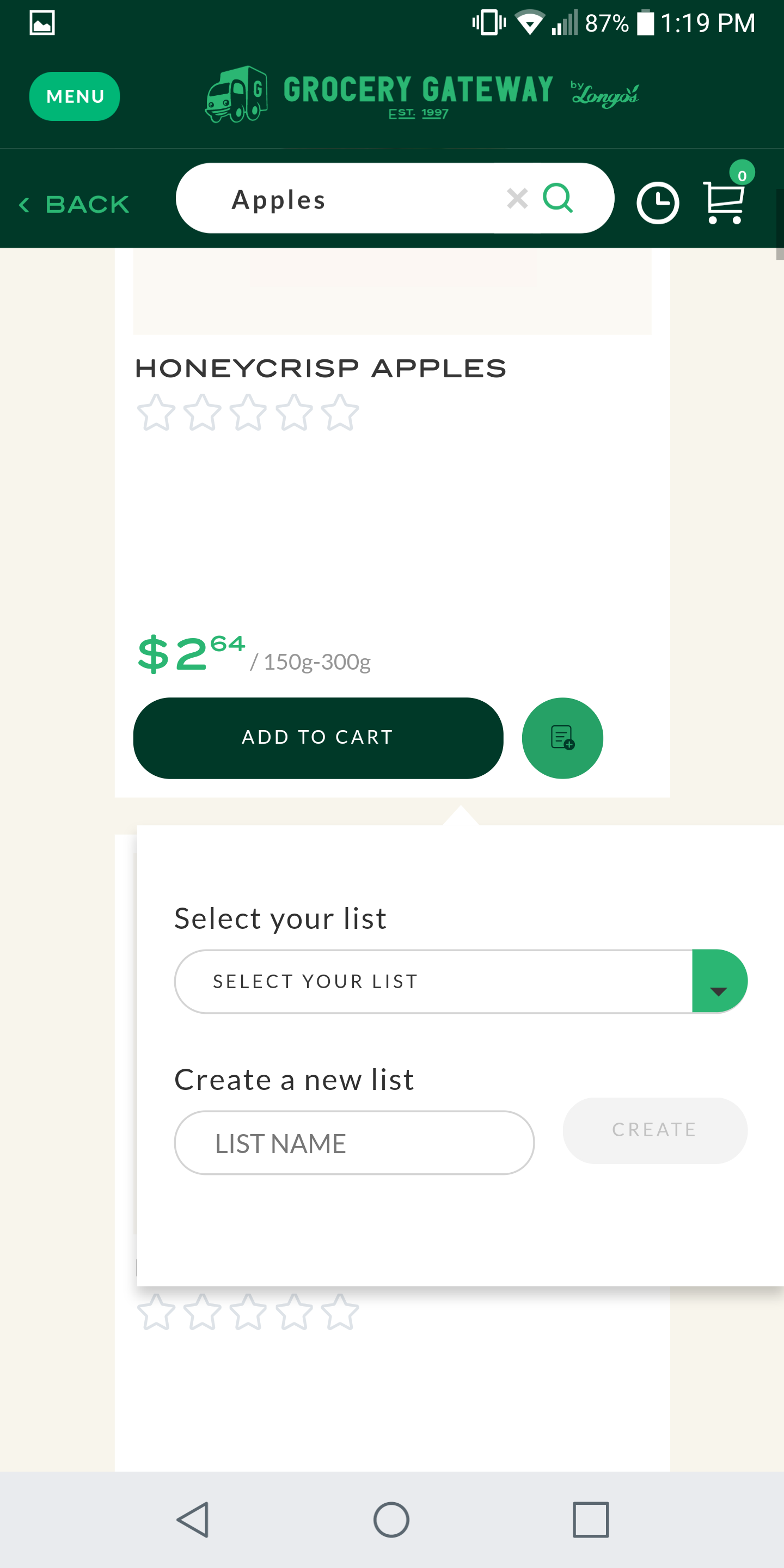Clear the Apples search text
784x1568 pixels.
pos(517,198)
